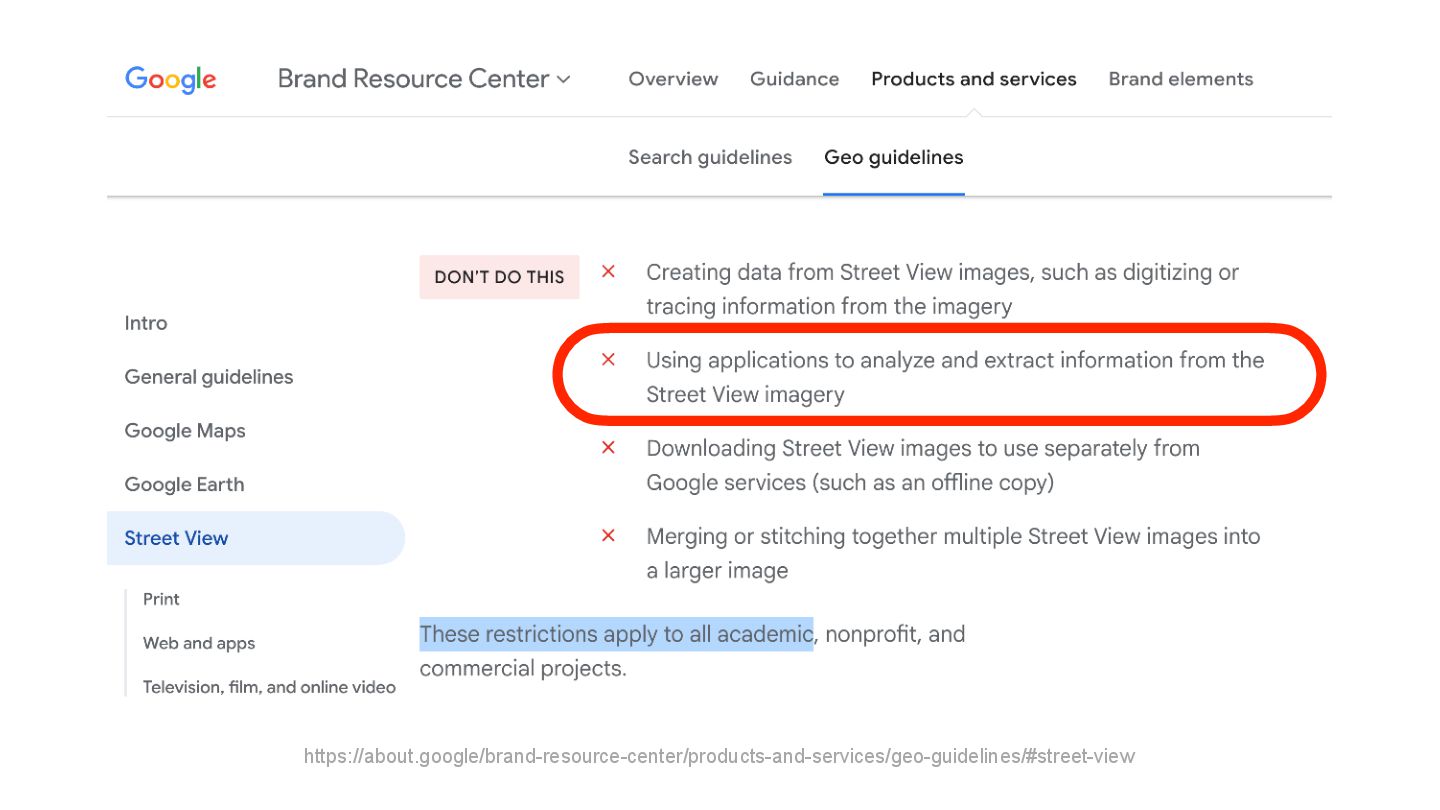The height and width of the screenshot is (810, 1440).
Task: Select Street View in the sidebar
Action: coord(177,538)
